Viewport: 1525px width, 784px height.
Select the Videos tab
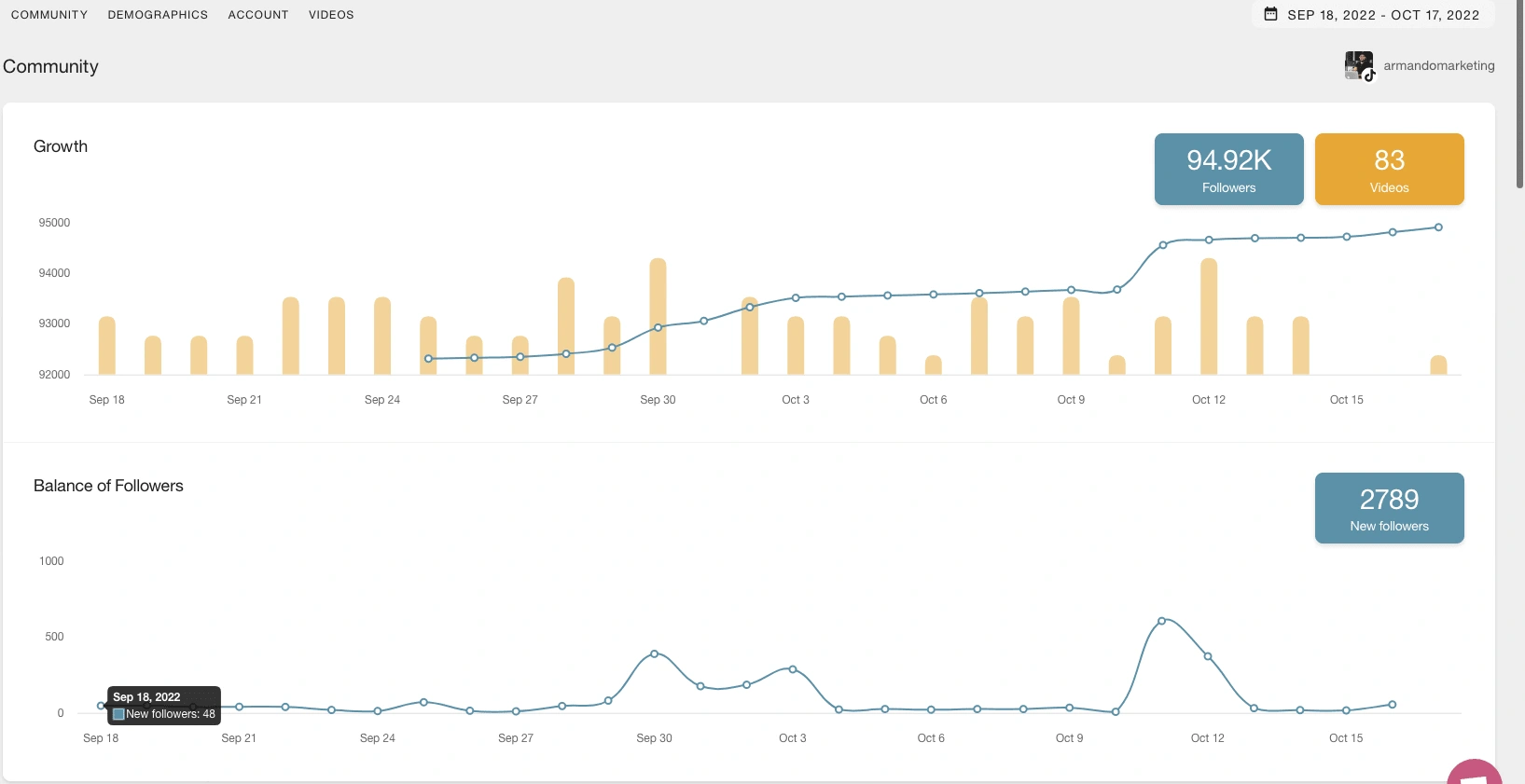331,15
